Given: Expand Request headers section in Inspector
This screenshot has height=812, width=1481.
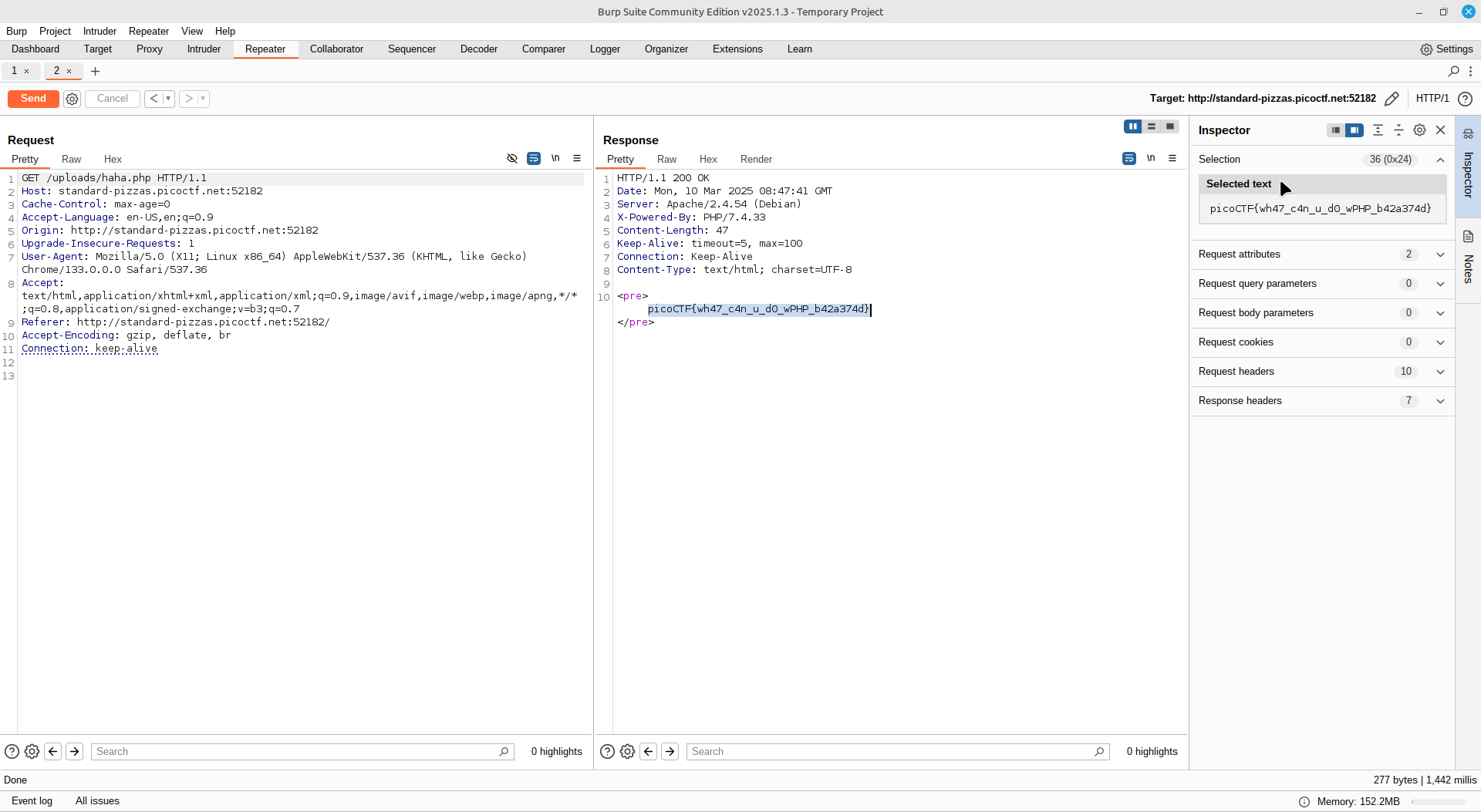Looking at the screenshot, I should (x=1440, y=372).
